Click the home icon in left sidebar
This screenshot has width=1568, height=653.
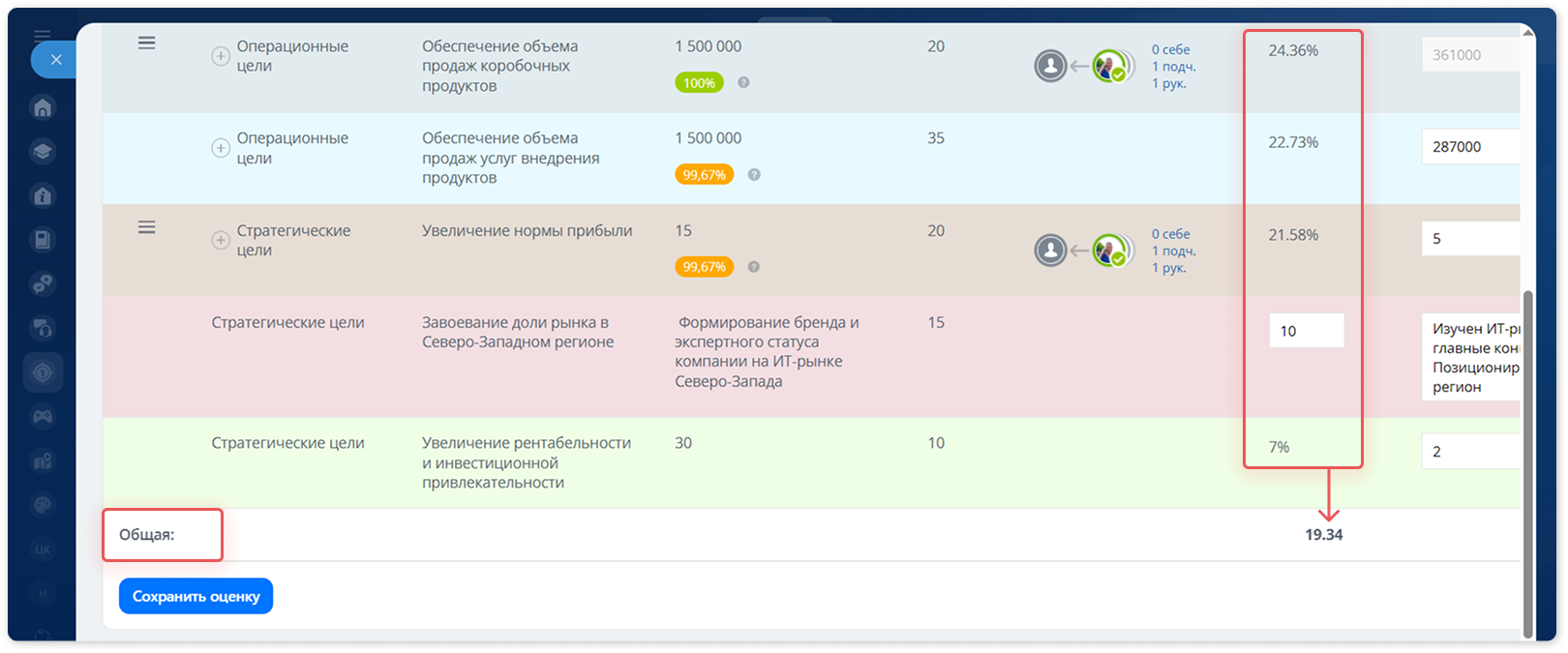coord(43,107)
